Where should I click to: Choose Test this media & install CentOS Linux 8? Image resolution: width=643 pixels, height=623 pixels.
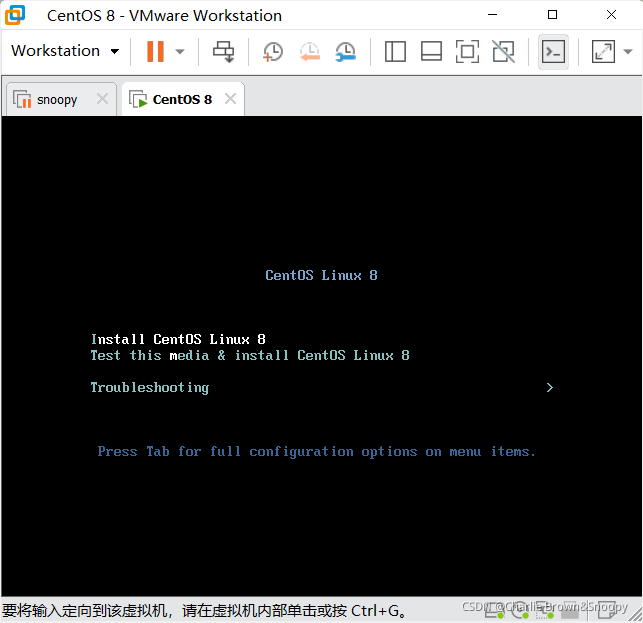tap(250, 355)
